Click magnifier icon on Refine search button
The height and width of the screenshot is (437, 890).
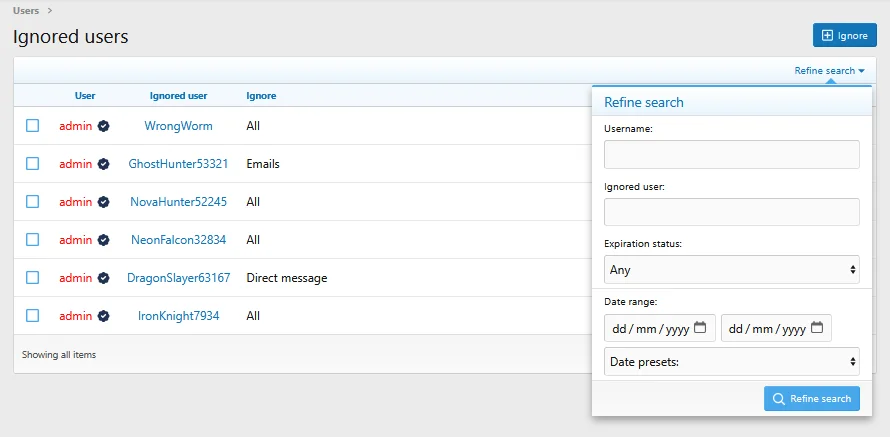(779, 398)
